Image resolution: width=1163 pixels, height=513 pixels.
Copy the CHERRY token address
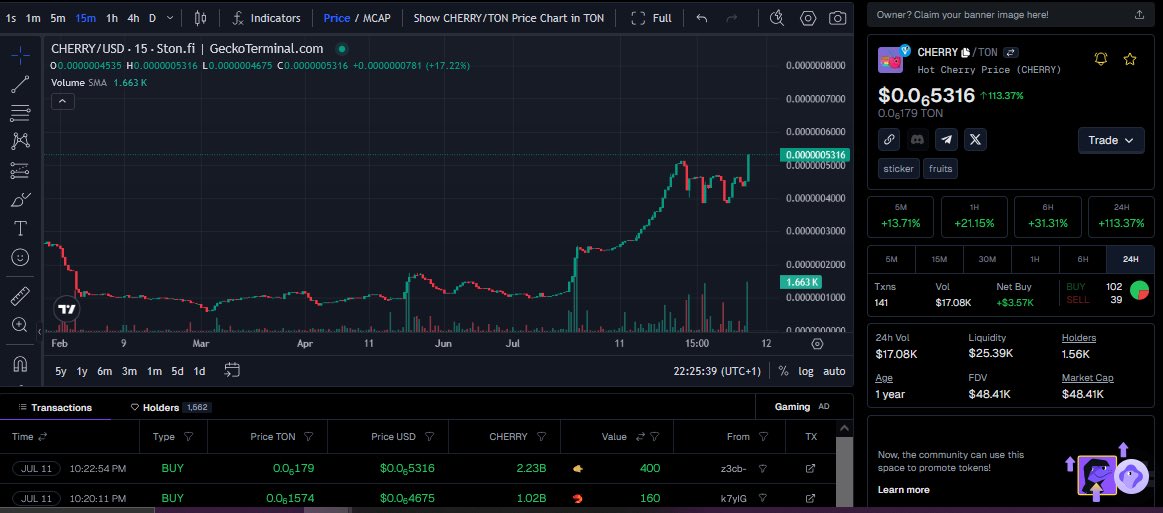click(966, 53)
